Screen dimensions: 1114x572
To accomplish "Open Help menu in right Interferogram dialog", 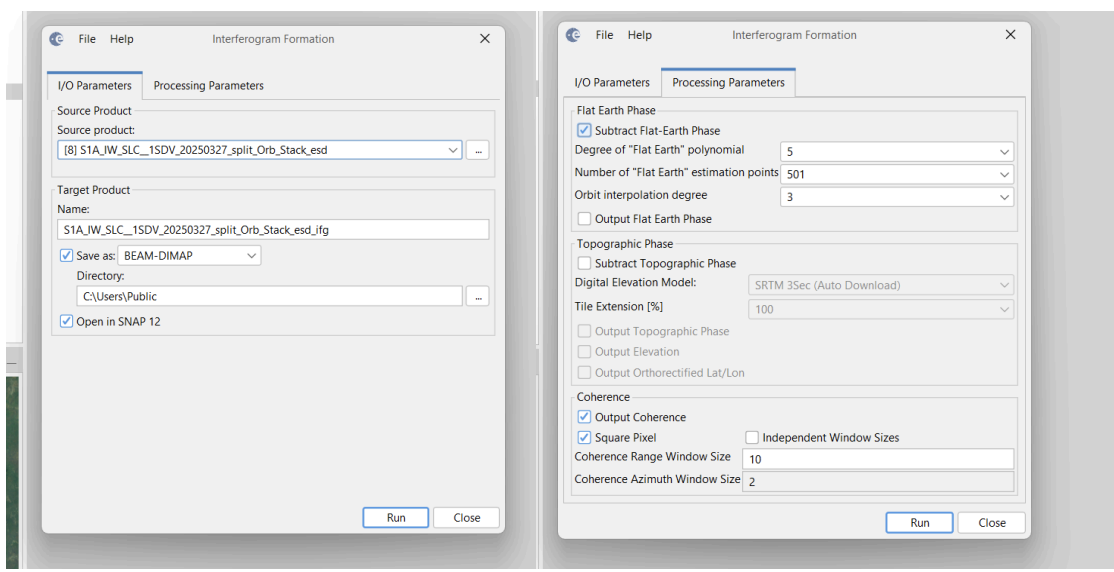I will click(639, 35).
